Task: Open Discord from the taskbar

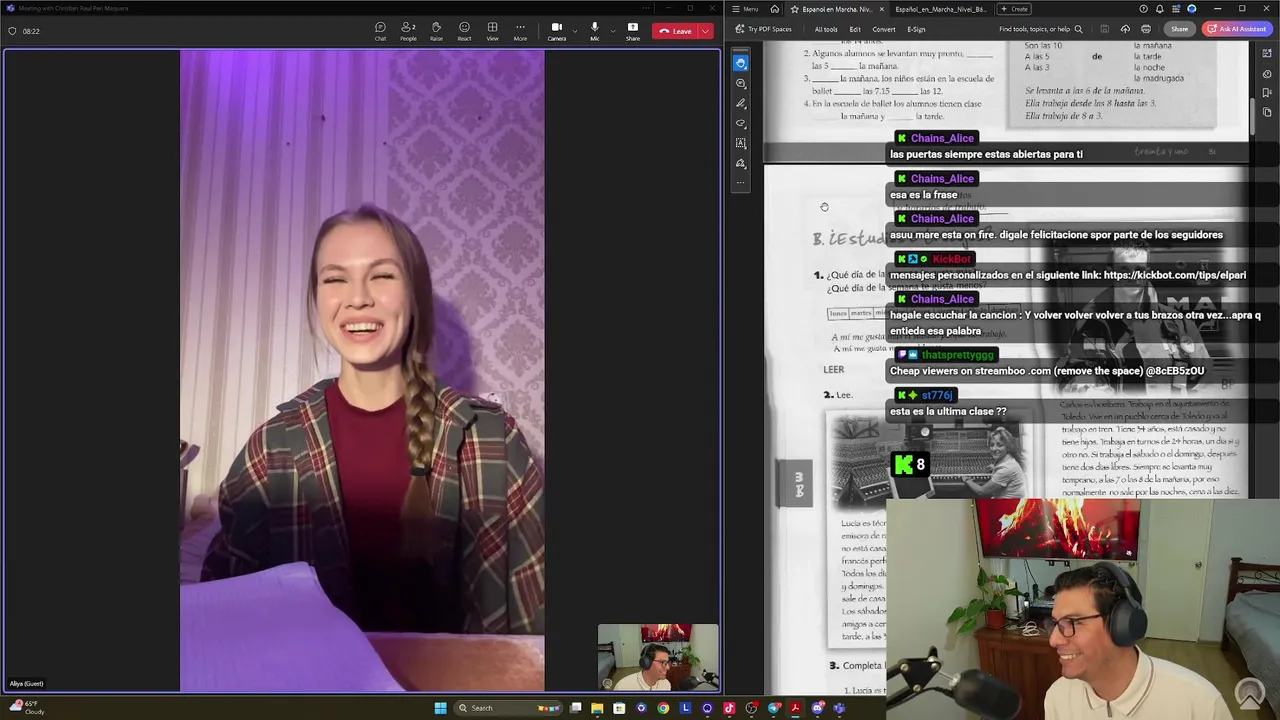Action: [x=817, y=708]
